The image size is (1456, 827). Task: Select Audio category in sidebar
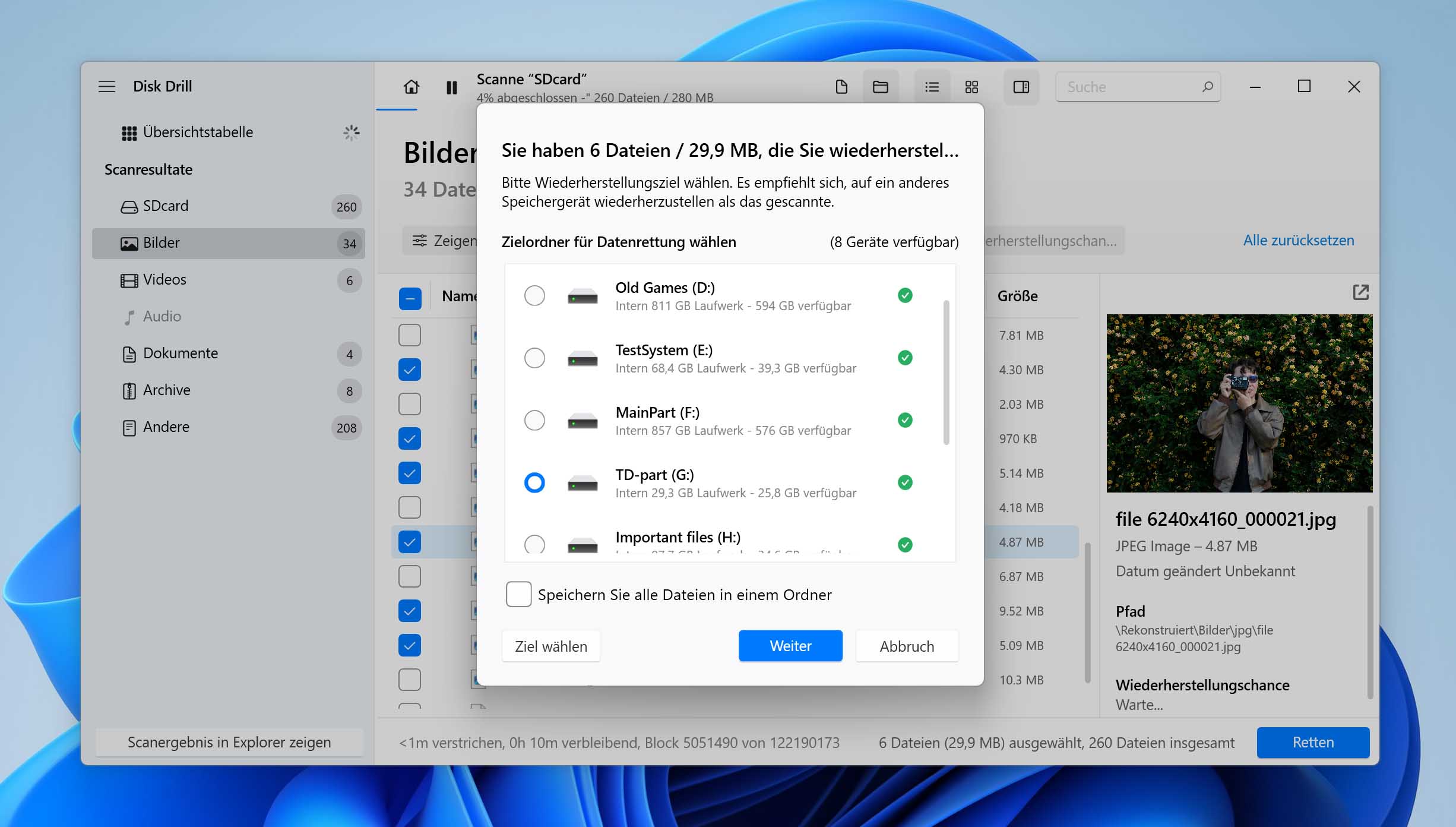point(229,317)
